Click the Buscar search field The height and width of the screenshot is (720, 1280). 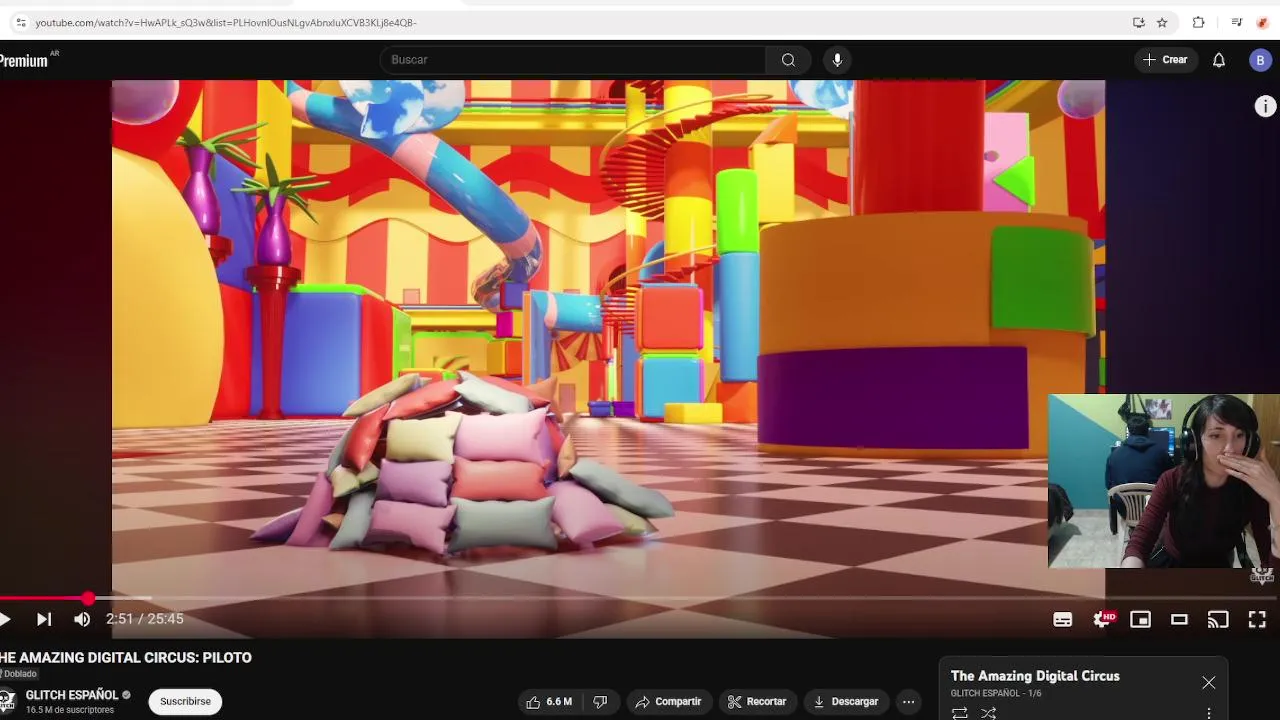574,60
